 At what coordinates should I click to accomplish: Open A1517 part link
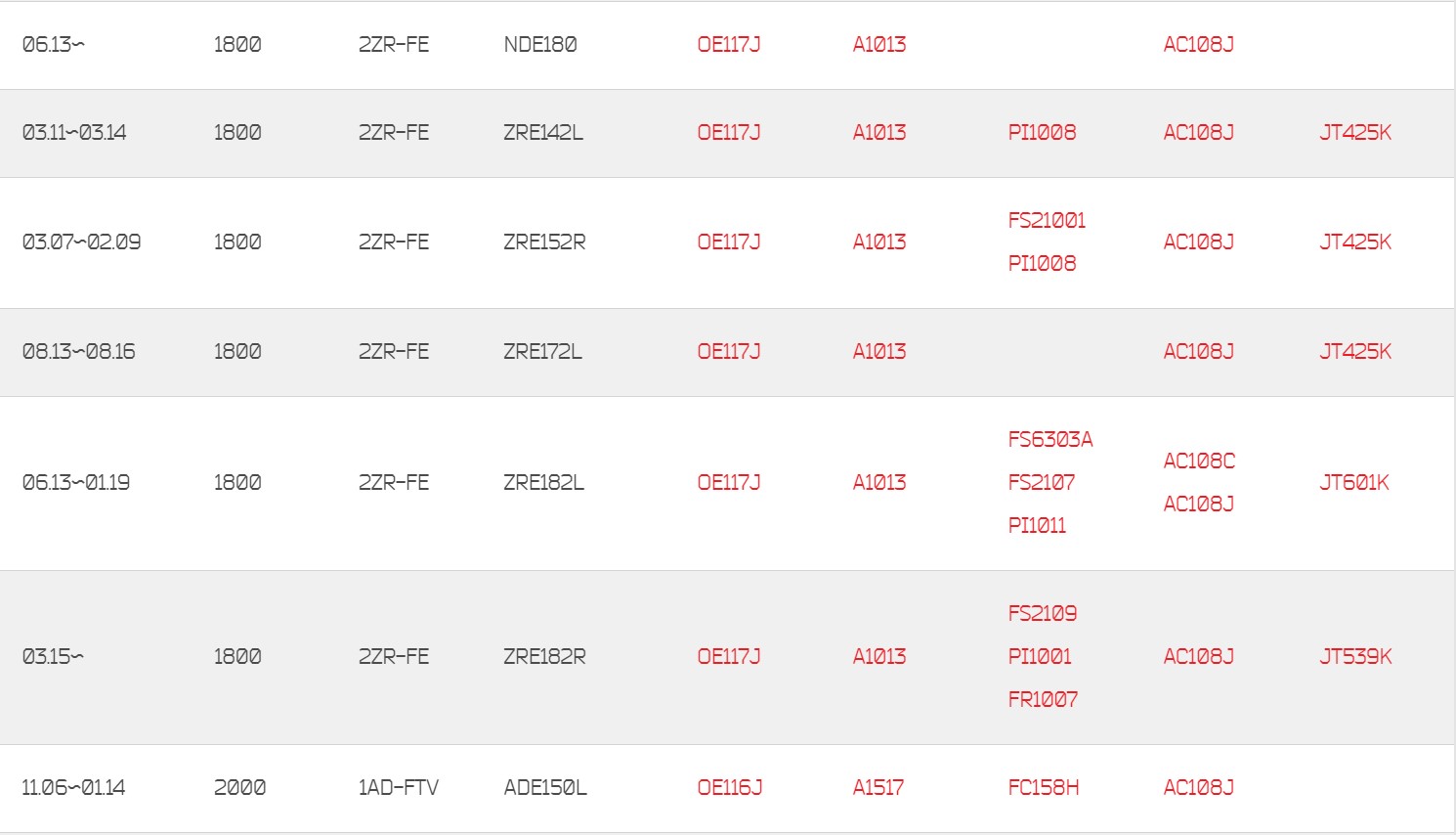coord(878,788)
